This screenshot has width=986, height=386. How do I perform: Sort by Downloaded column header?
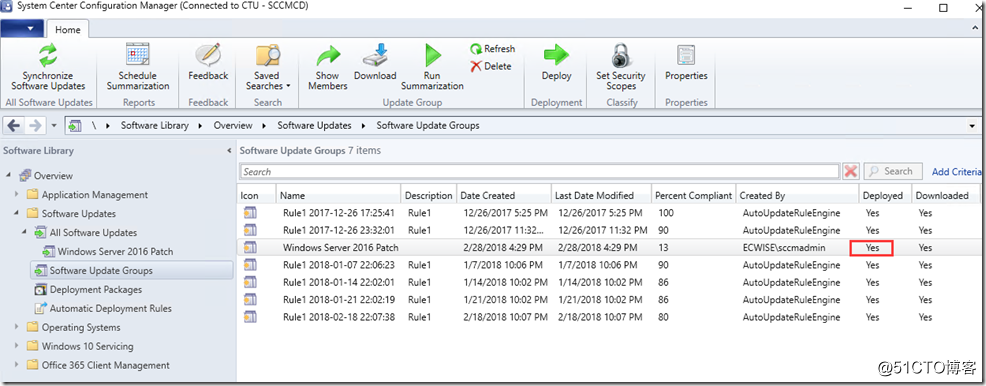(946, 195)
